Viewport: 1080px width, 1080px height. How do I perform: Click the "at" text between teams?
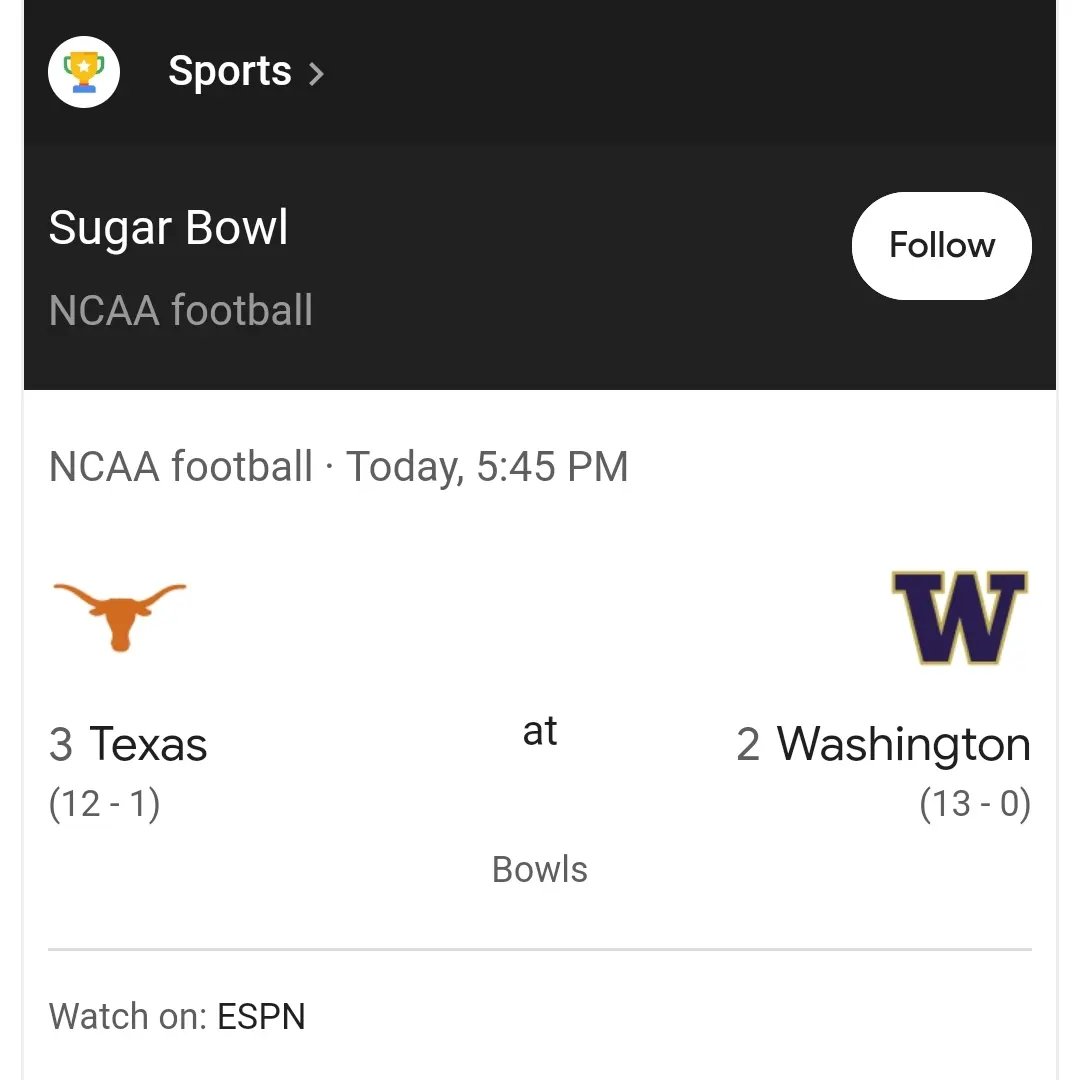(539, 731)
